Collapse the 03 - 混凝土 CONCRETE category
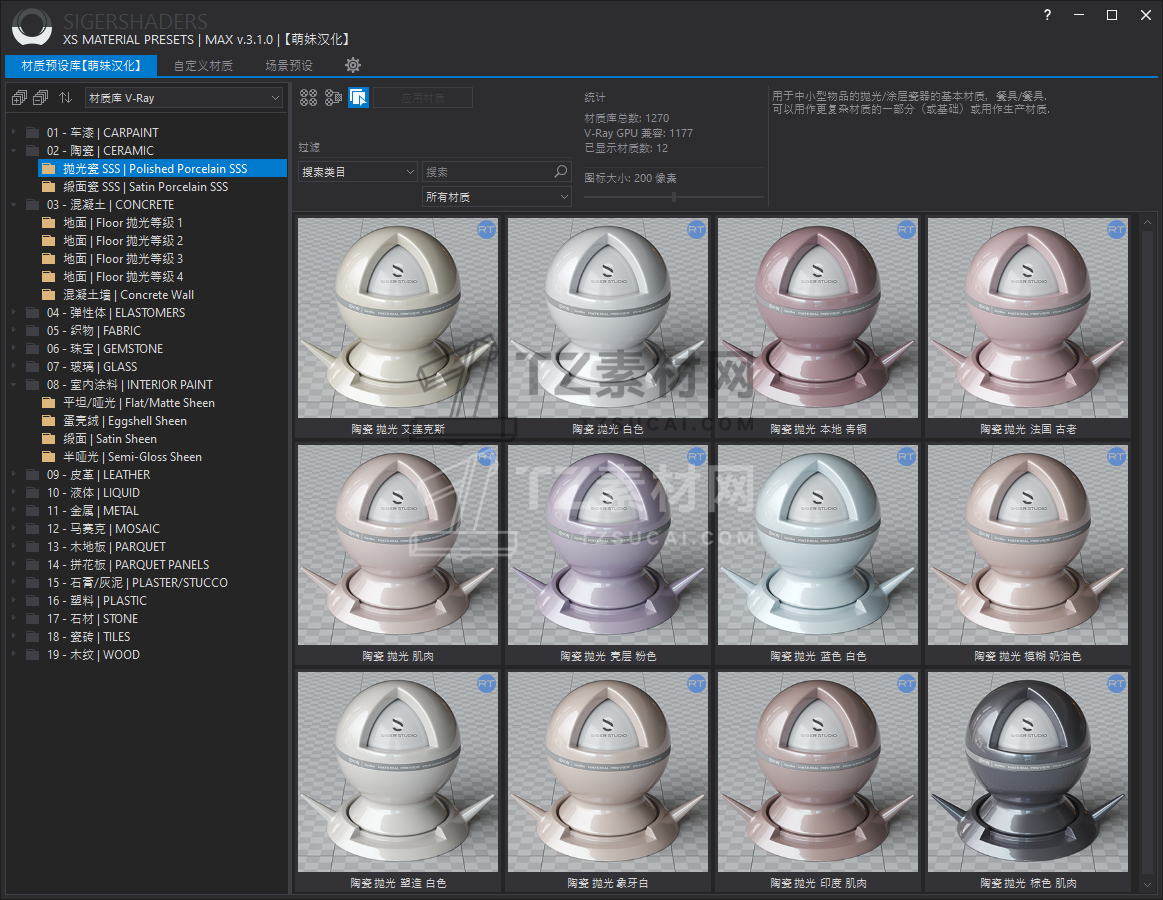 [13, 205]
